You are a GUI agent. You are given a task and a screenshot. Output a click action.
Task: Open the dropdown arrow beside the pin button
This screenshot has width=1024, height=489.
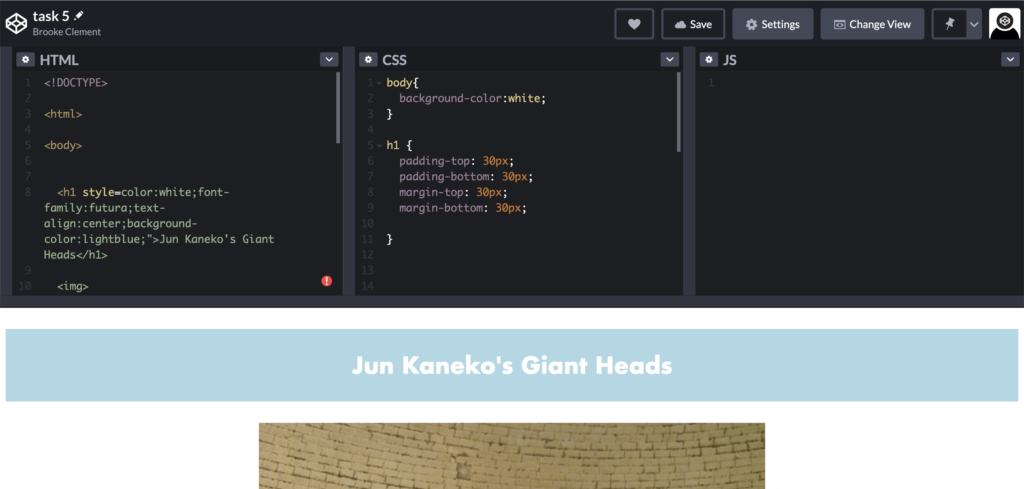[x=974, y=24]
